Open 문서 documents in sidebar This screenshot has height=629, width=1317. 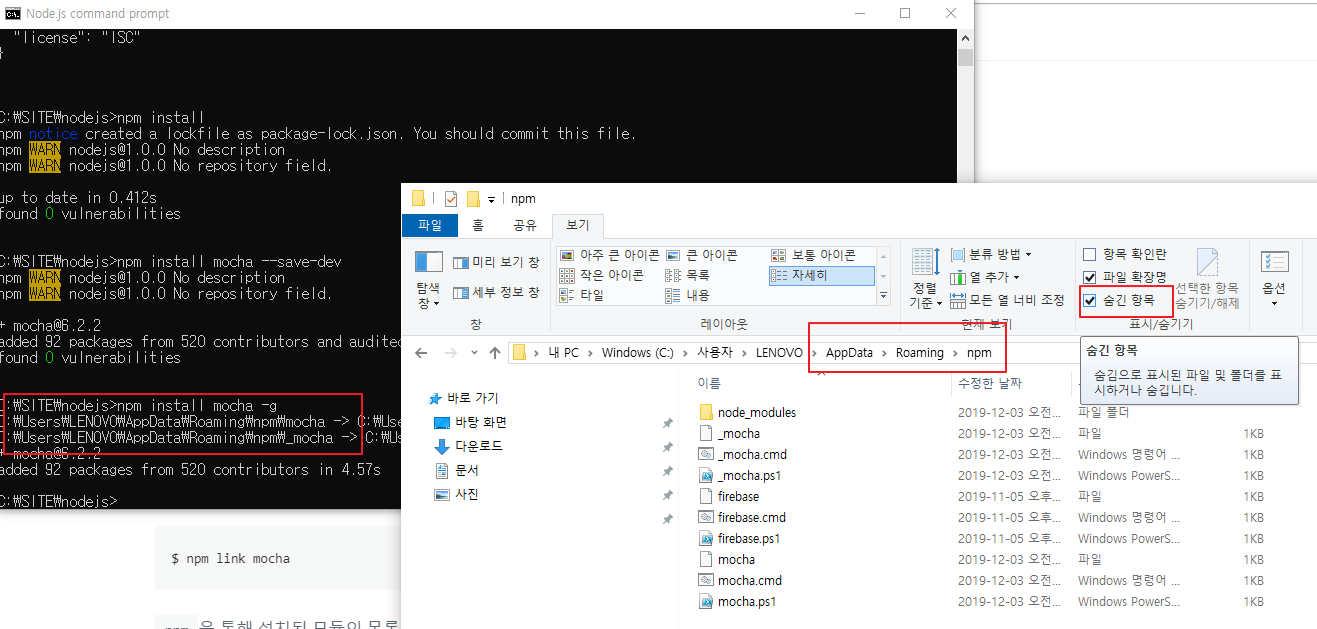coord(456,470)
